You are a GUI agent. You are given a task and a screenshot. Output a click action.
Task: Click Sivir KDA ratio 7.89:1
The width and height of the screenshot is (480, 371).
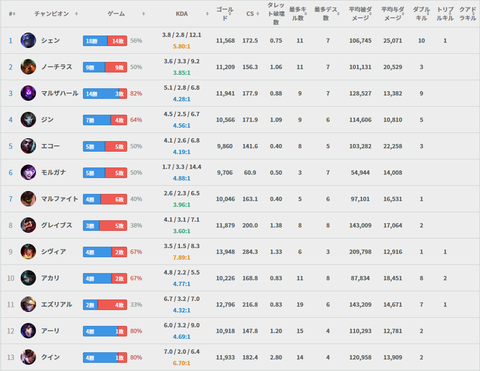[182, 257]
